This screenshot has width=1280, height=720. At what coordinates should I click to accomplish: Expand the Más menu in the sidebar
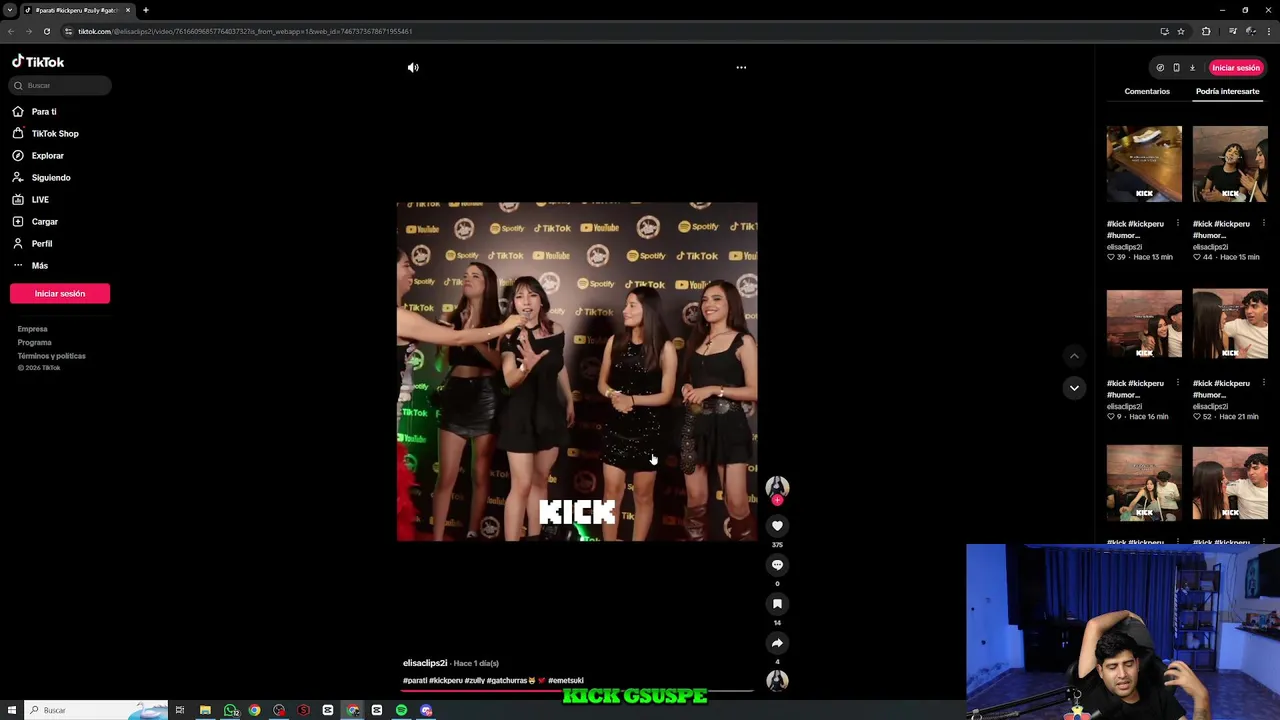[39, 265]
